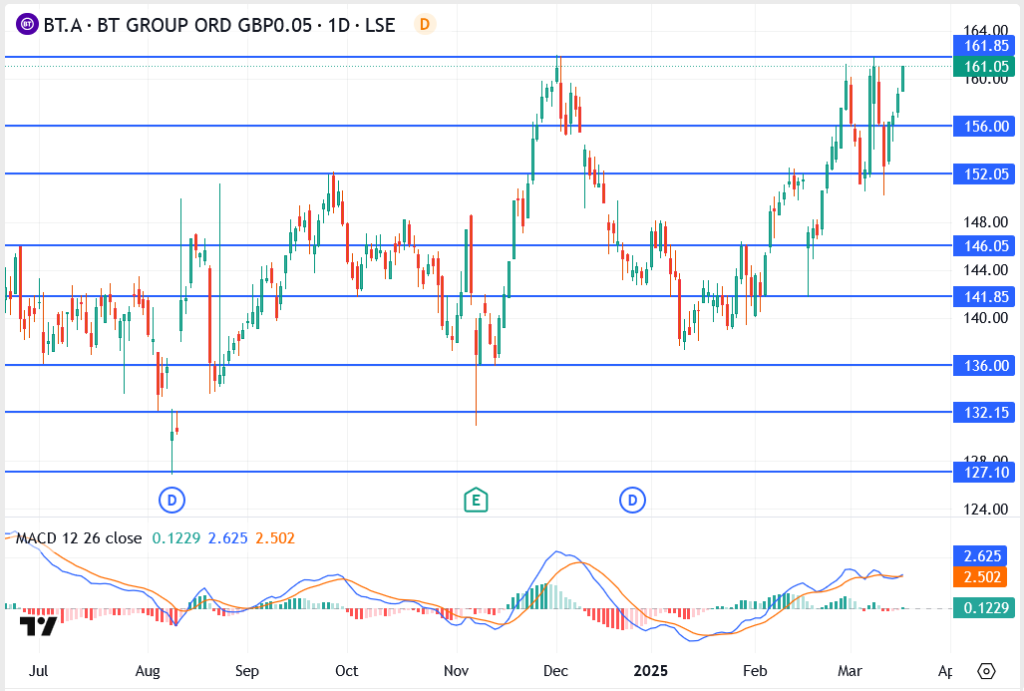The image size is (1024, 691).
Task: Select the 156.00 horizontal line price label
Action: point(985,127)
